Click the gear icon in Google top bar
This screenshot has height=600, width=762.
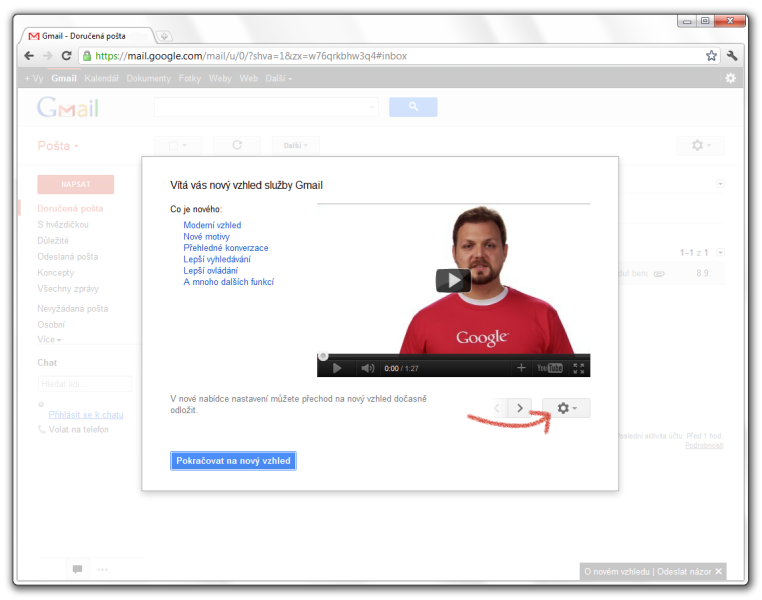pos(730,78)
